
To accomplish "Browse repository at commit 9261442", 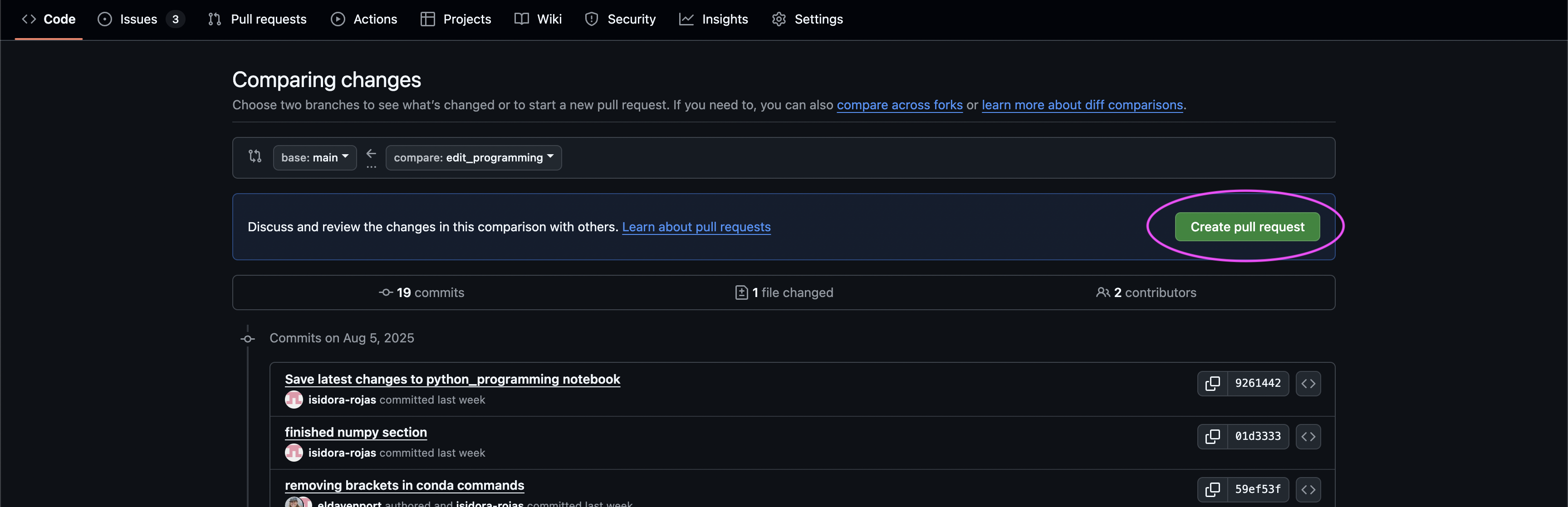I will 1308,384.
